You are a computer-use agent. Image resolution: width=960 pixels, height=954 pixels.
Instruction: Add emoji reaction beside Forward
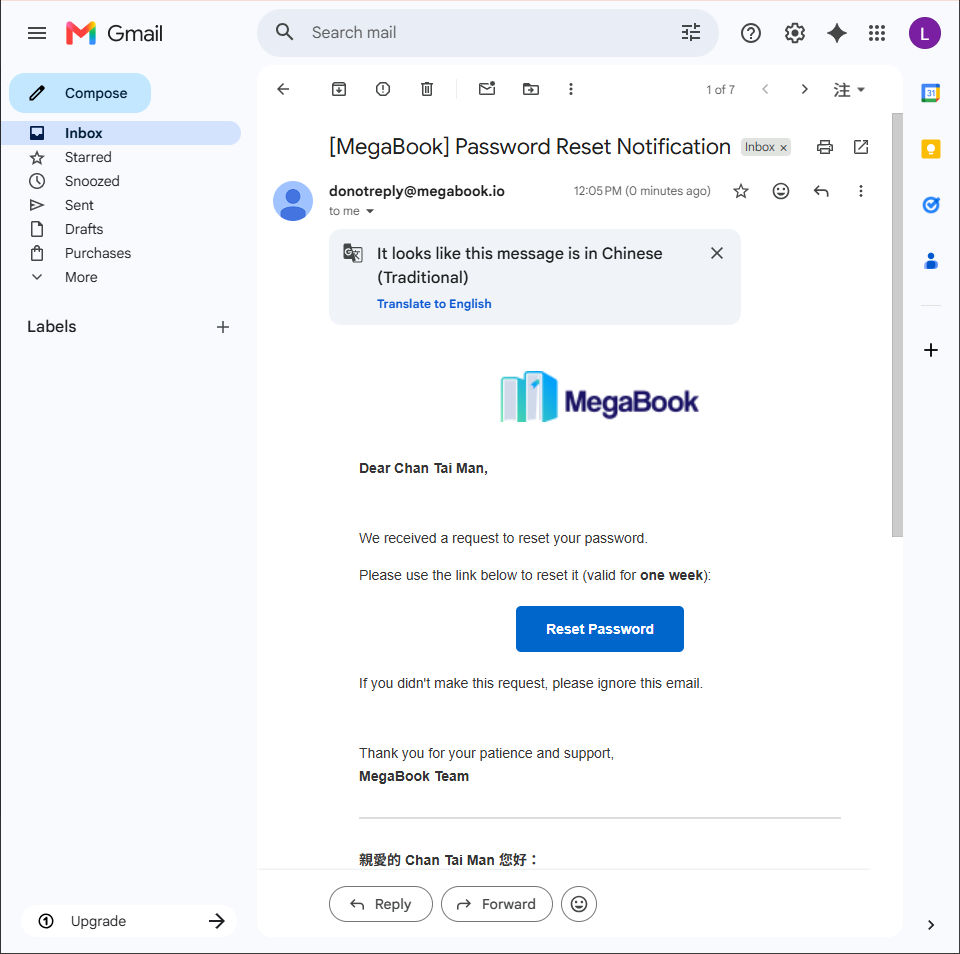pyautogui.click(x=579, y=904)
